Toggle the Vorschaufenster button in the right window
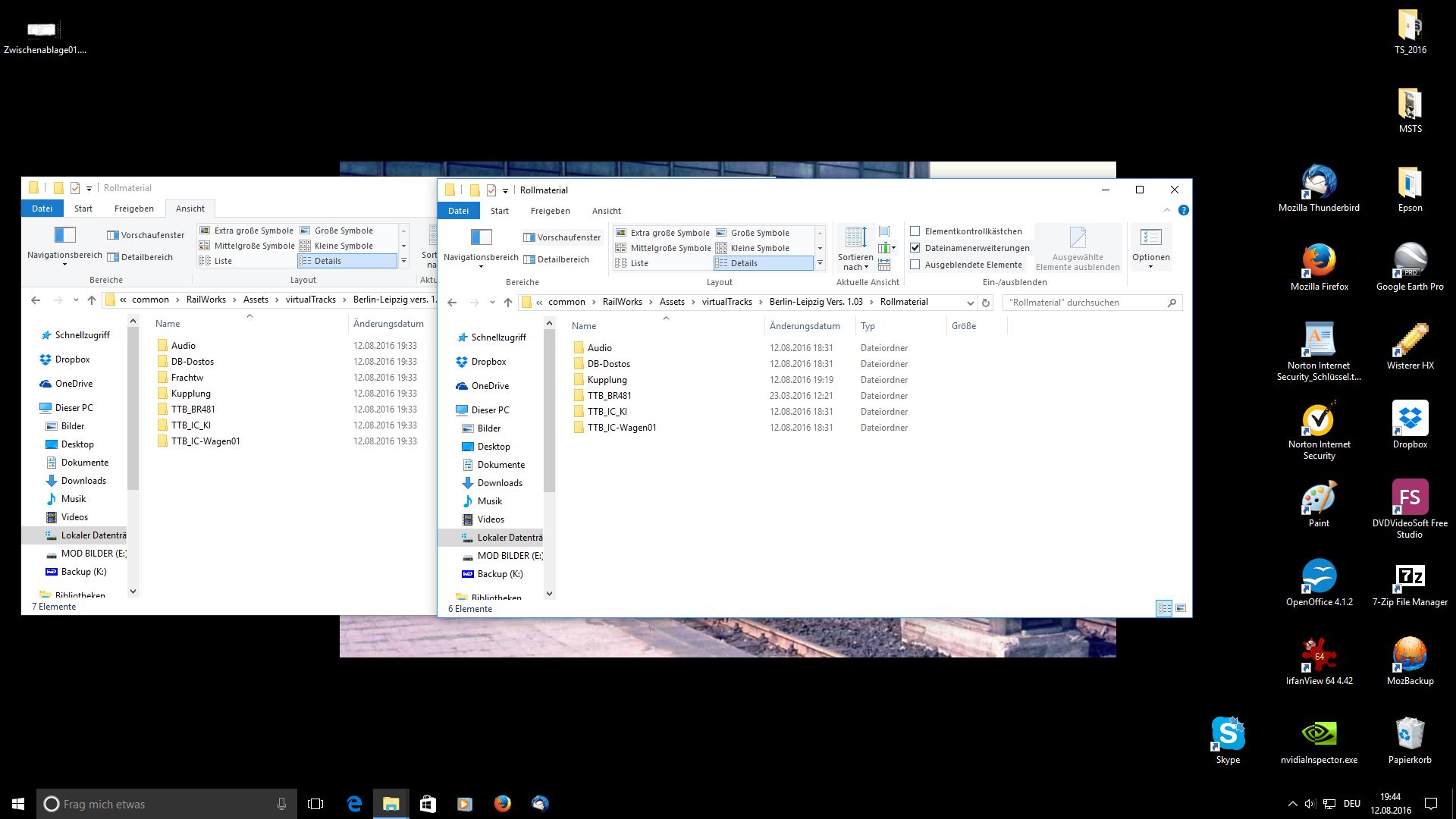Screen dimensions: 1456x819 click(562, 237)
